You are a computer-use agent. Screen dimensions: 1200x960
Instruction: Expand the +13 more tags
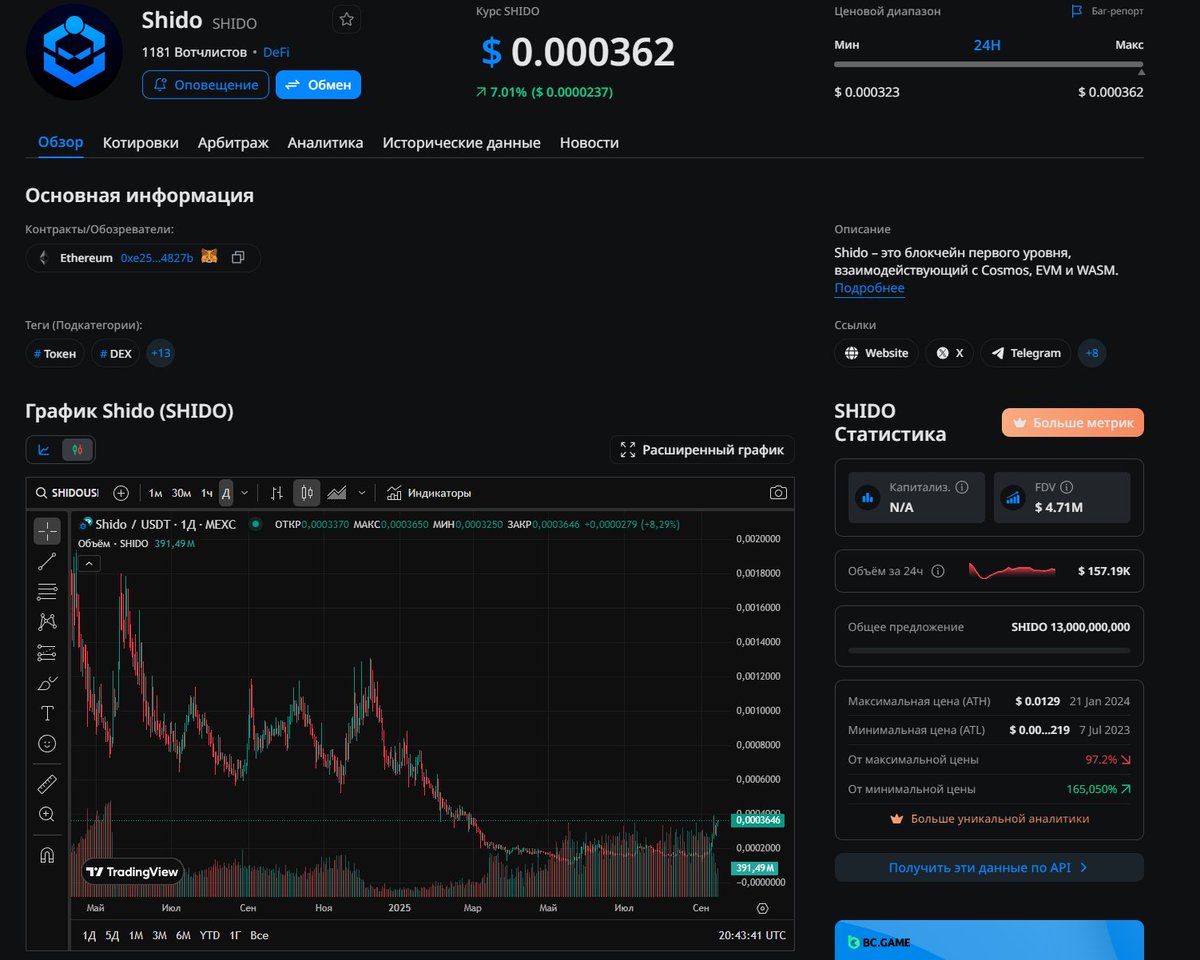pyautogui.click(x=161, y=353)
